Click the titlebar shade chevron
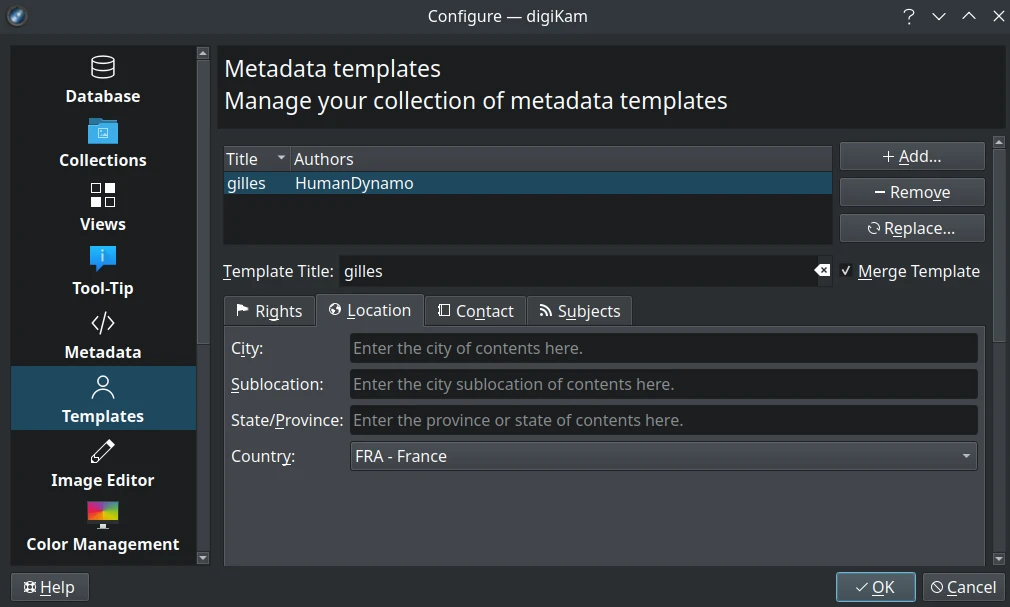 tap(938, 16)
